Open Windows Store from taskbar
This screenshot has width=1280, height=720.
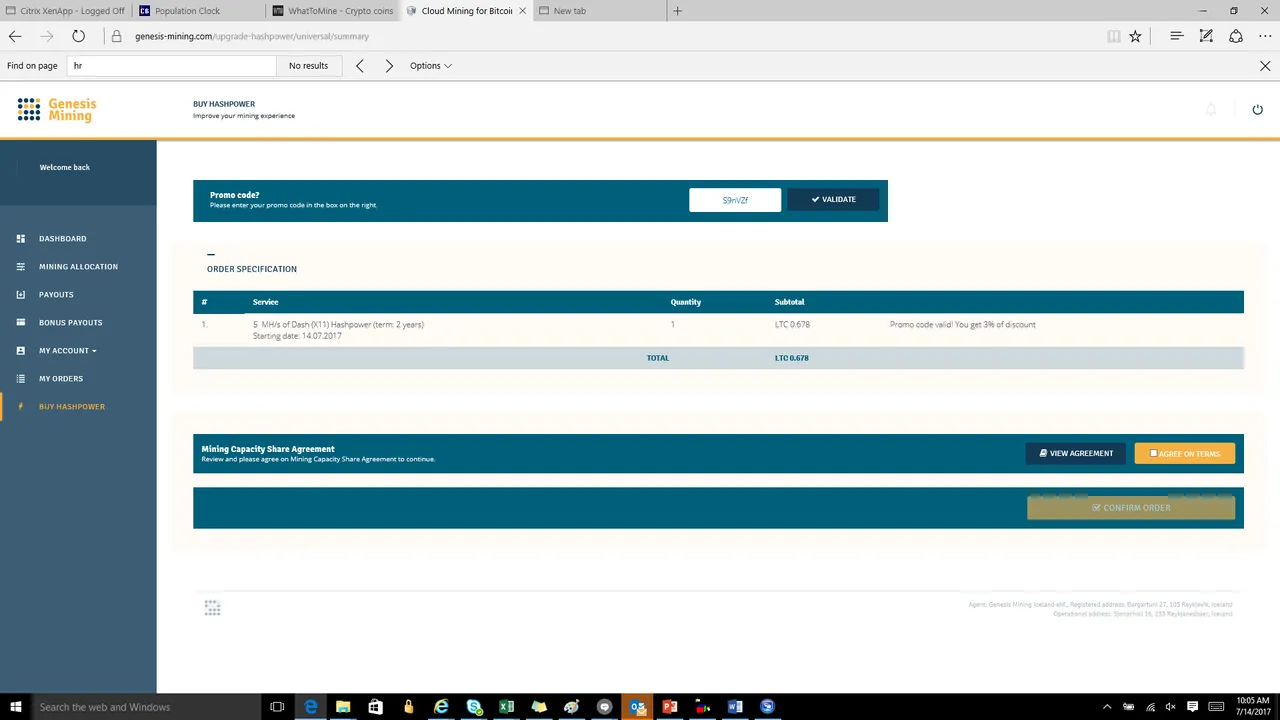pos(375,707)
